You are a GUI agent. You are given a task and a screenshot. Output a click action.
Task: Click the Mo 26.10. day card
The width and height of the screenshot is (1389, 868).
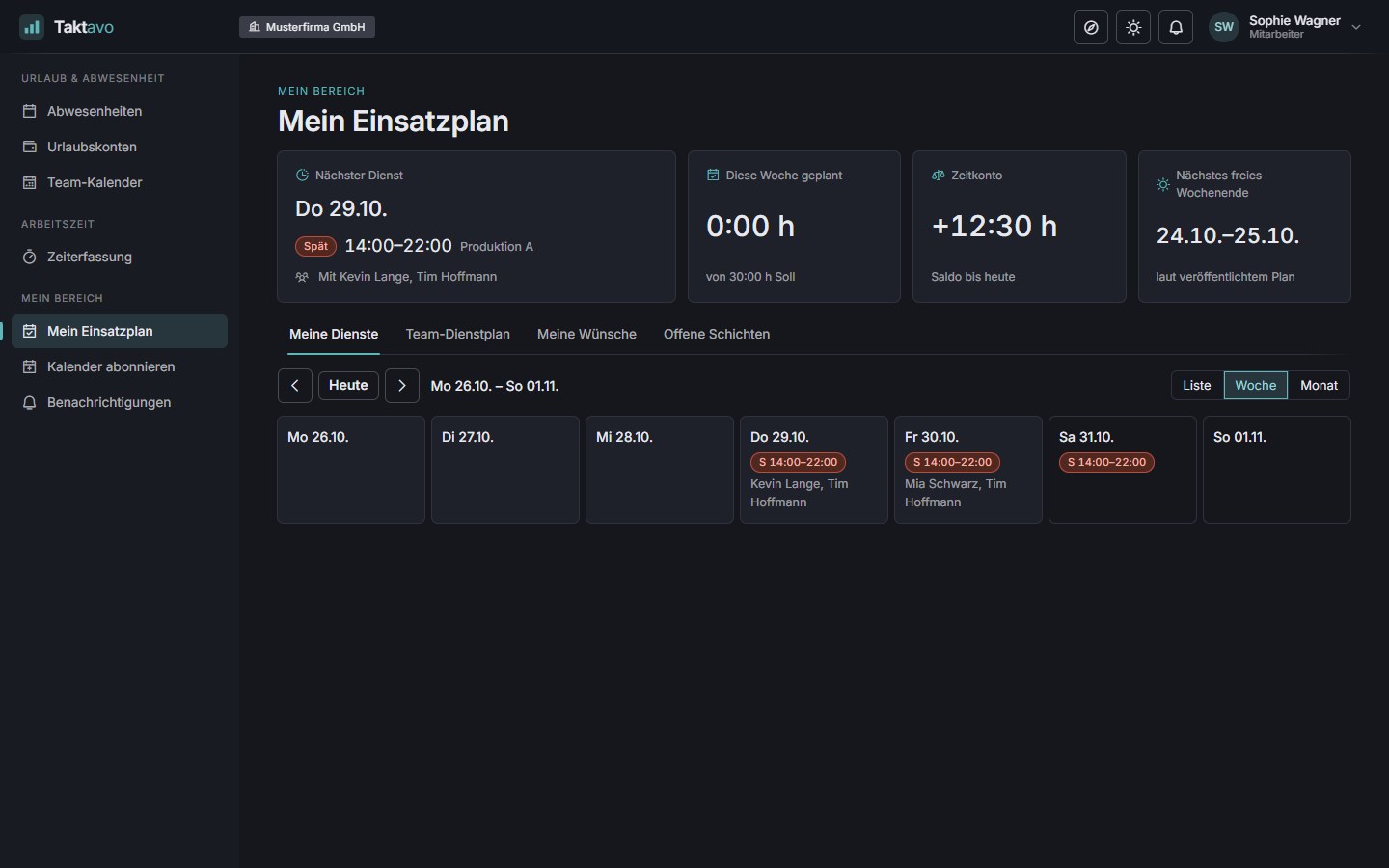tap(351, 470)
